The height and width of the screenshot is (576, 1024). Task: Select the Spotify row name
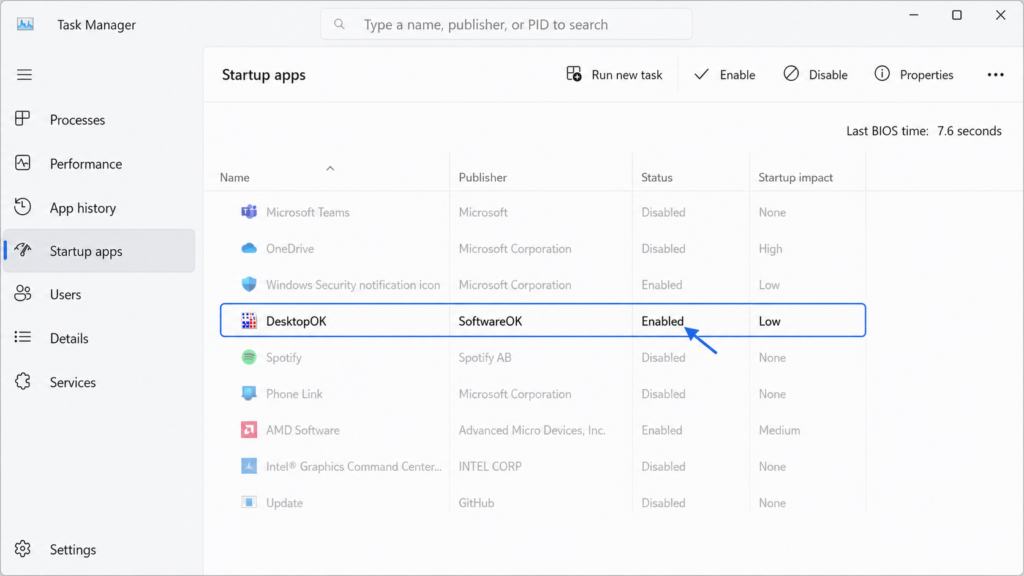[x=283, y=358]
